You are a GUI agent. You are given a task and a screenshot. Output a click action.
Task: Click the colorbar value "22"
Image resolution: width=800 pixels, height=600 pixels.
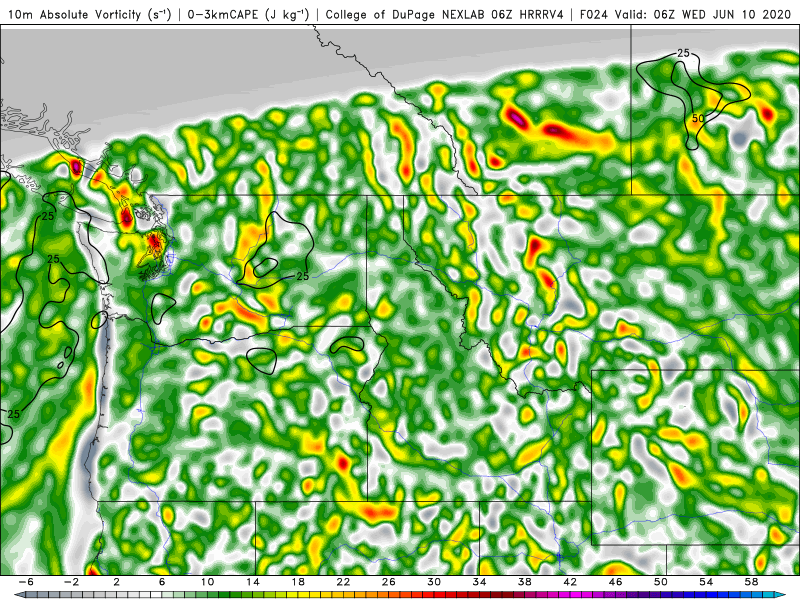point(343,582)
